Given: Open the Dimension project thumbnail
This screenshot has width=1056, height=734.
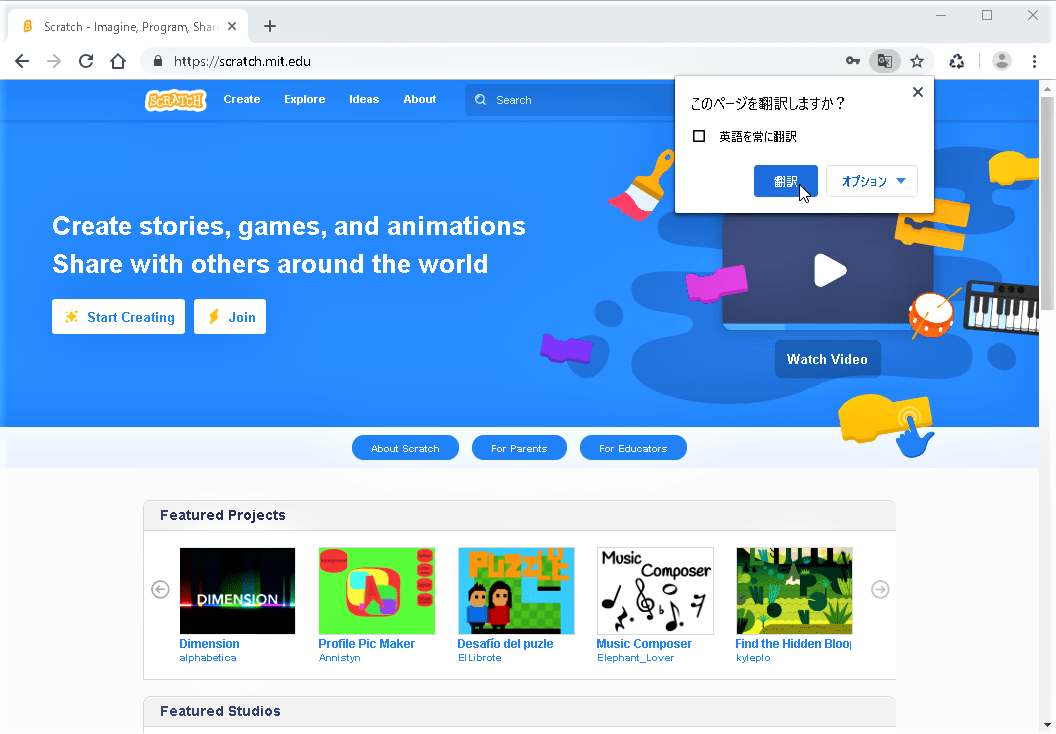Looking at the screenshot, I should coord(238,591).
